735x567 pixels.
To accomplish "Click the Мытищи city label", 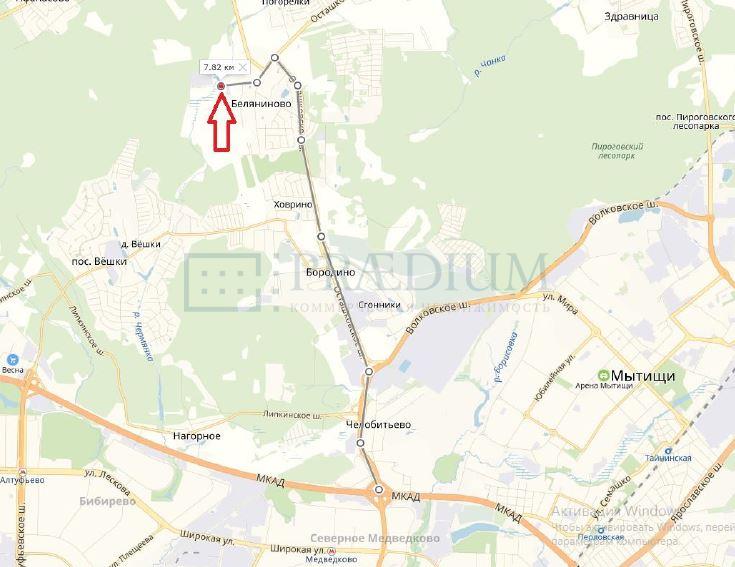I will click(643, 376).
